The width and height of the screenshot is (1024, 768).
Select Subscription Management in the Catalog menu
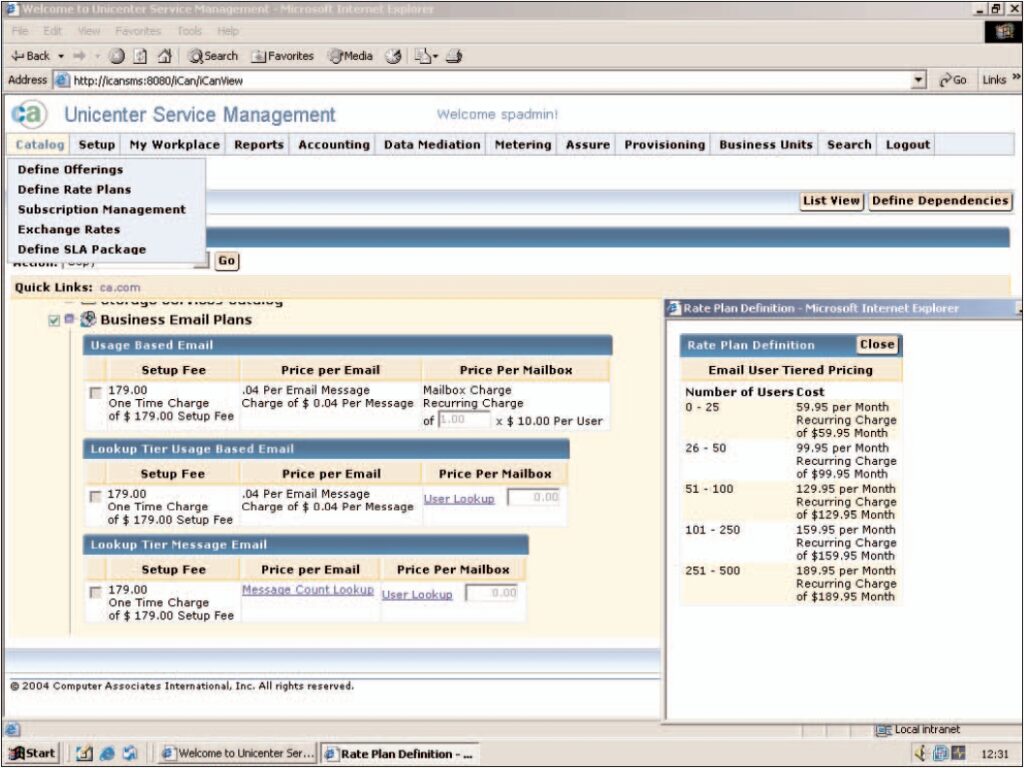[102, 210]
